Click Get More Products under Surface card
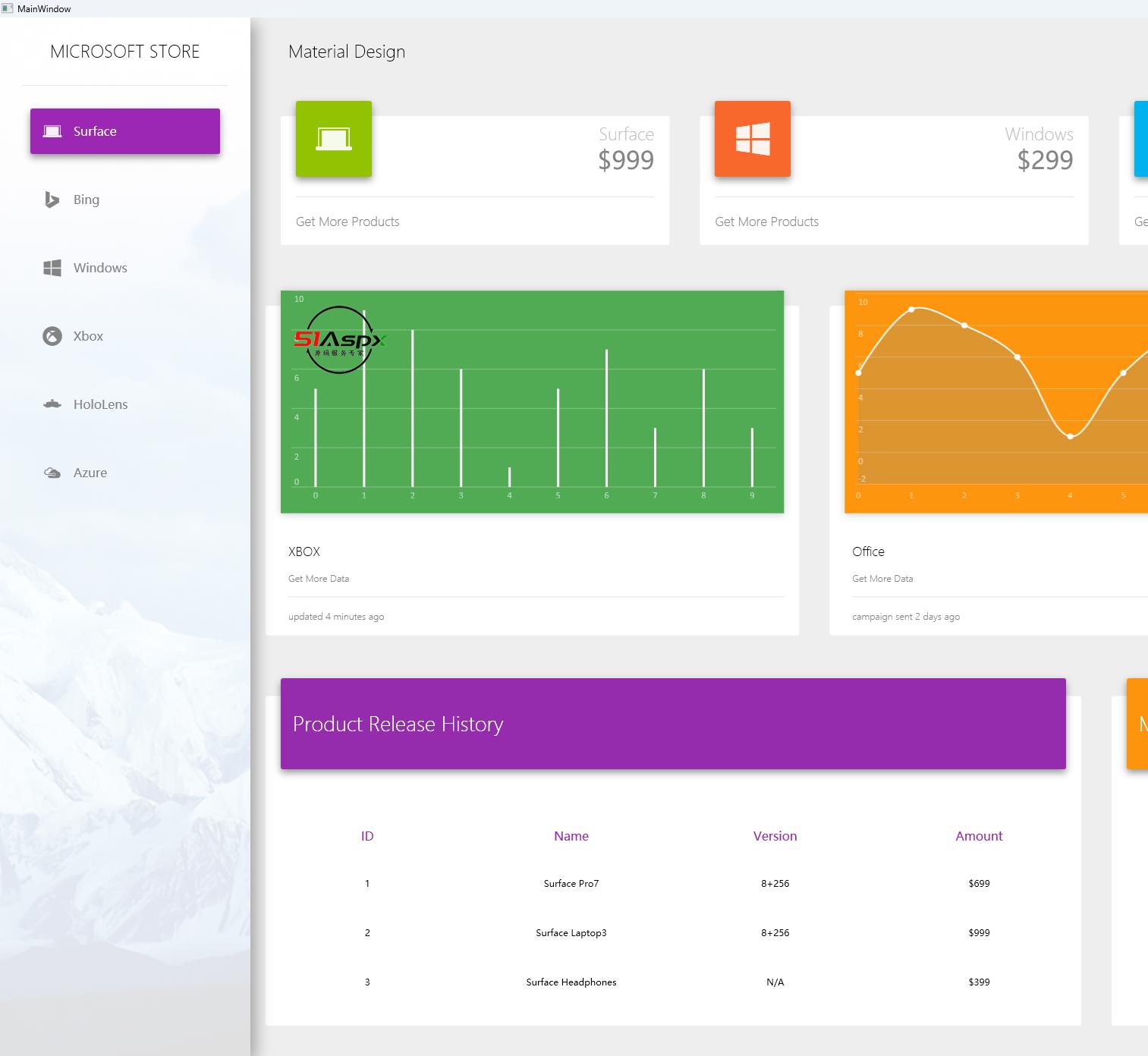Image resolution: width=1148 pixels, height=1056 pixels. pyautogui.click(x=348, y=222)
